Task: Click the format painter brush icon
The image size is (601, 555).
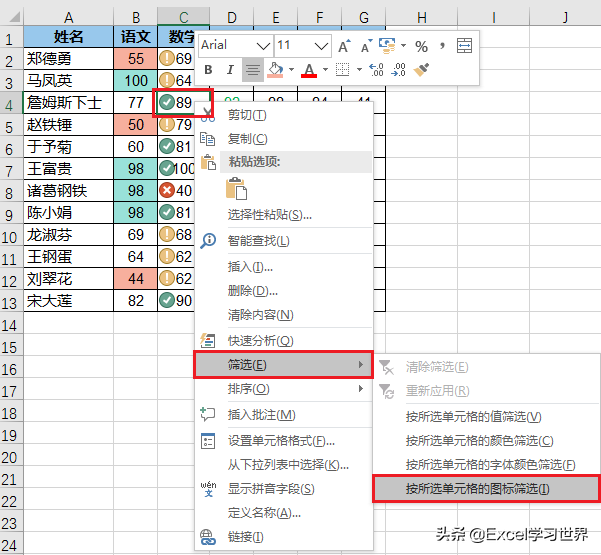Action: point(421,70)
